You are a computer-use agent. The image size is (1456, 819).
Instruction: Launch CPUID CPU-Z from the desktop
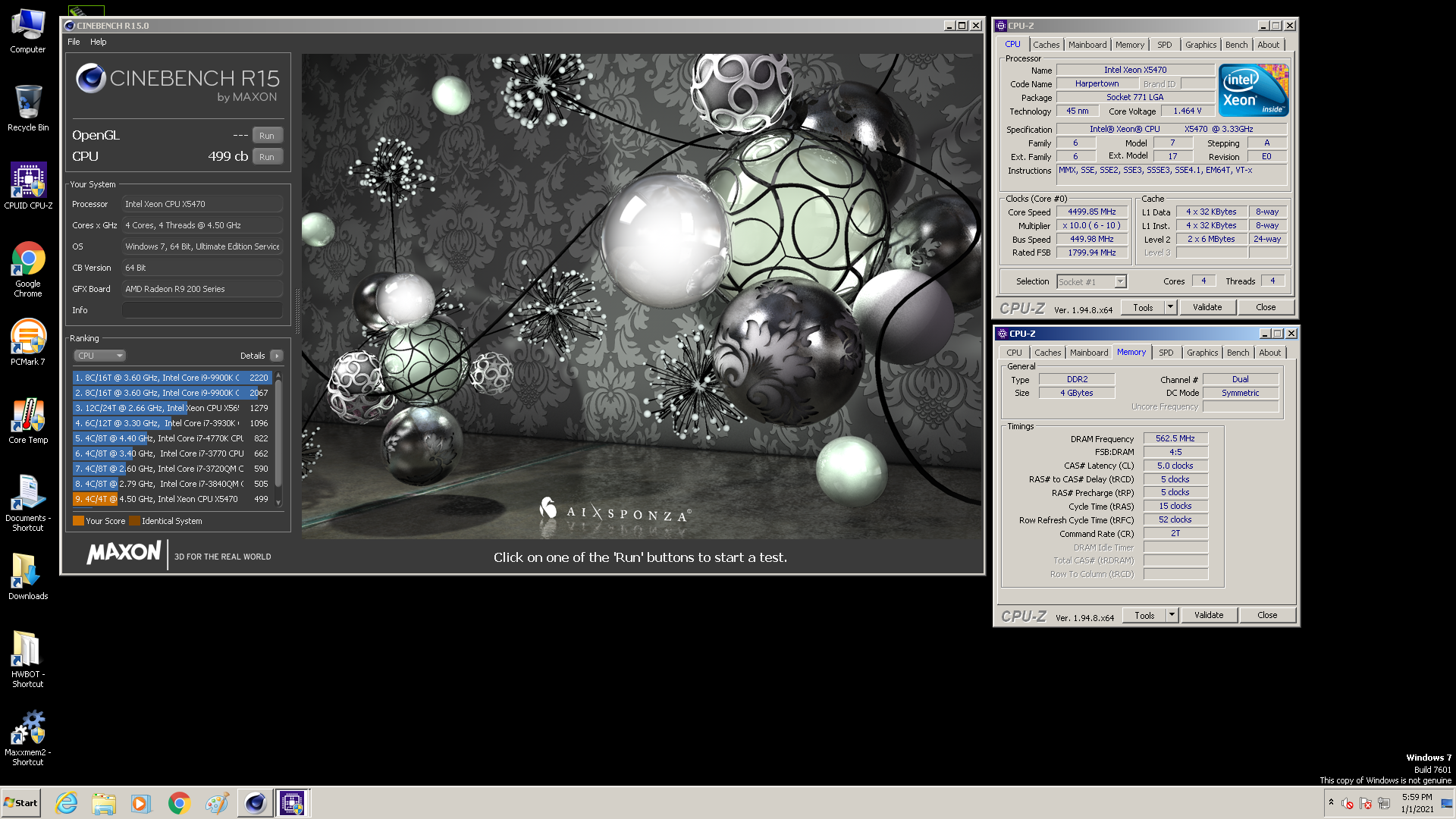[28, 187]
